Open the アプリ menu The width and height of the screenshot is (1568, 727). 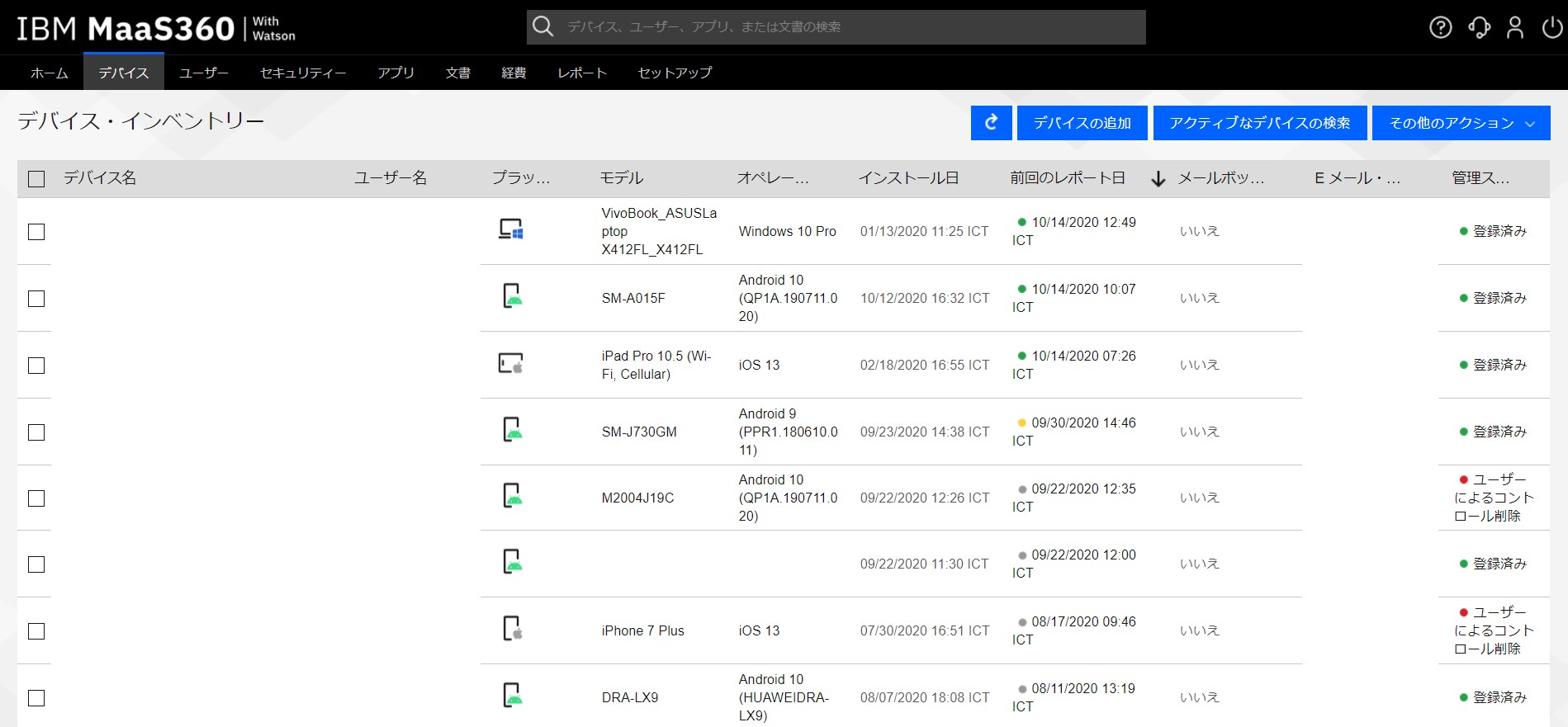click(396, 73)
